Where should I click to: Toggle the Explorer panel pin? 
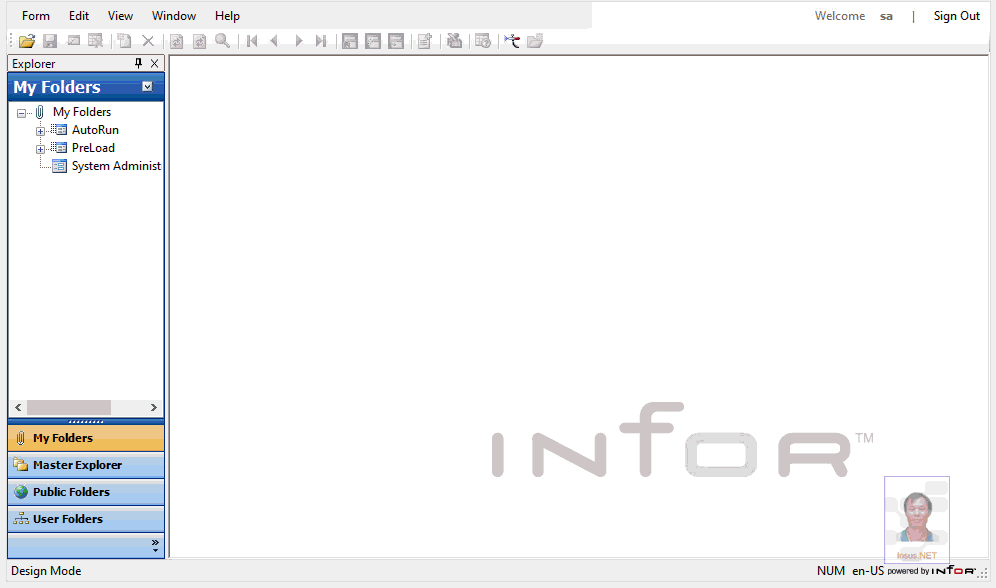pos(139,64)
